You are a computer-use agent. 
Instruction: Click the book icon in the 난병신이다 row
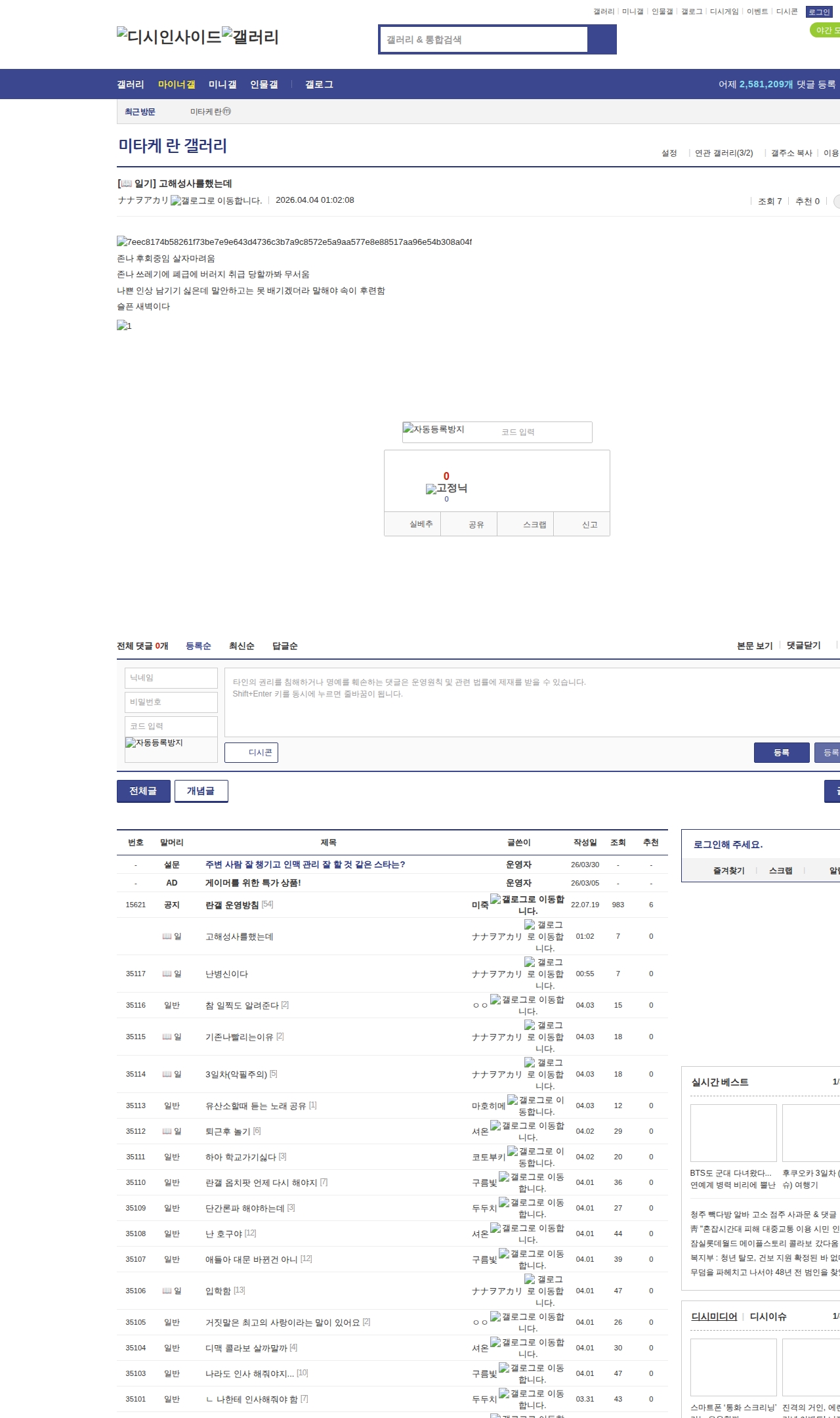point(167,974)
